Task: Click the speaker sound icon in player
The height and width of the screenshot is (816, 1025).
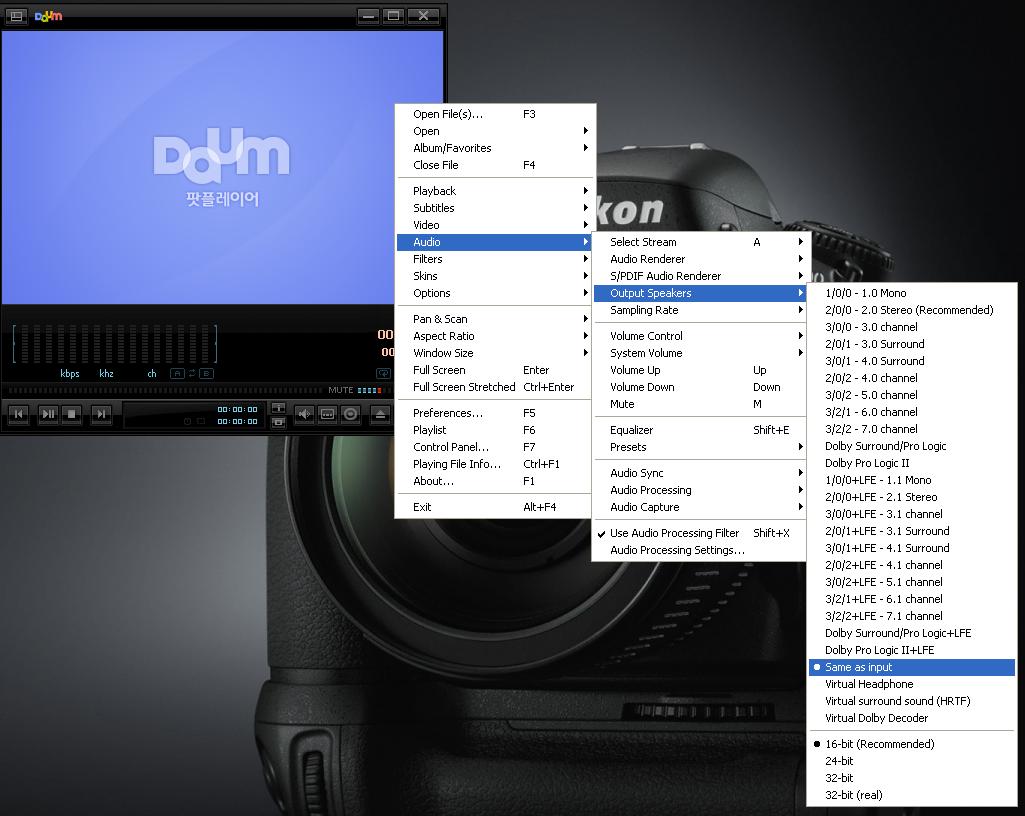Action: [x=304, y=414]
